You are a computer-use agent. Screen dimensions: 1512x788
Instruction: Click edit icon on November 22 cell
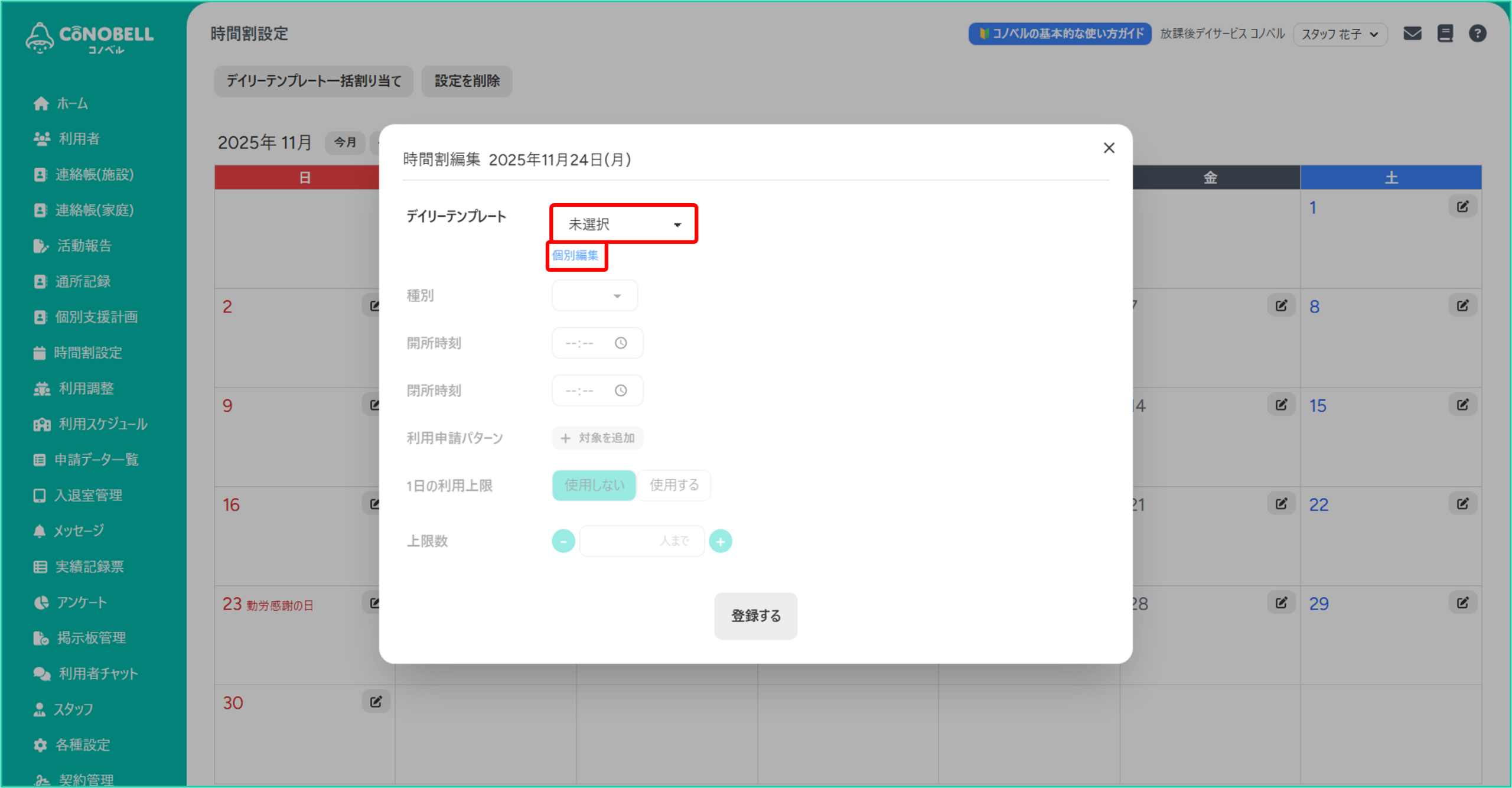coord(1462,504)
